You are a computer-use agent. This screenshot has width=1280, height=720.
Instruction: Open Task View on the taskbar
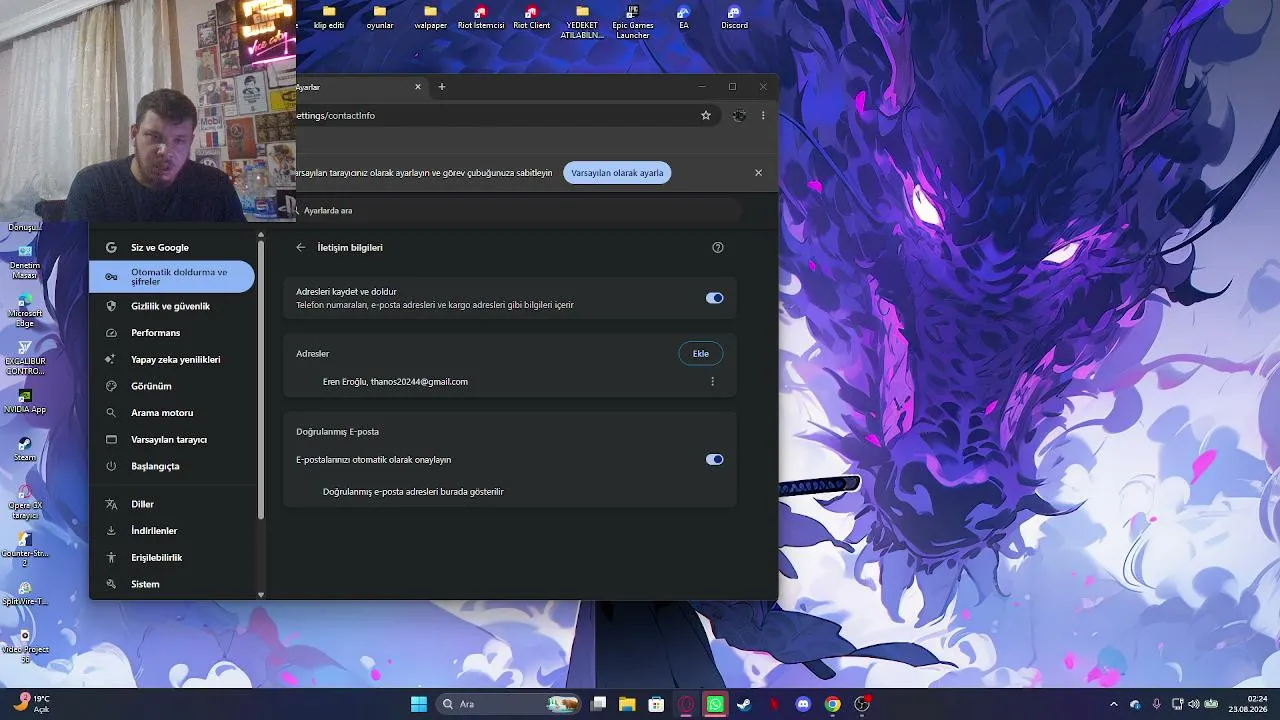598,704
